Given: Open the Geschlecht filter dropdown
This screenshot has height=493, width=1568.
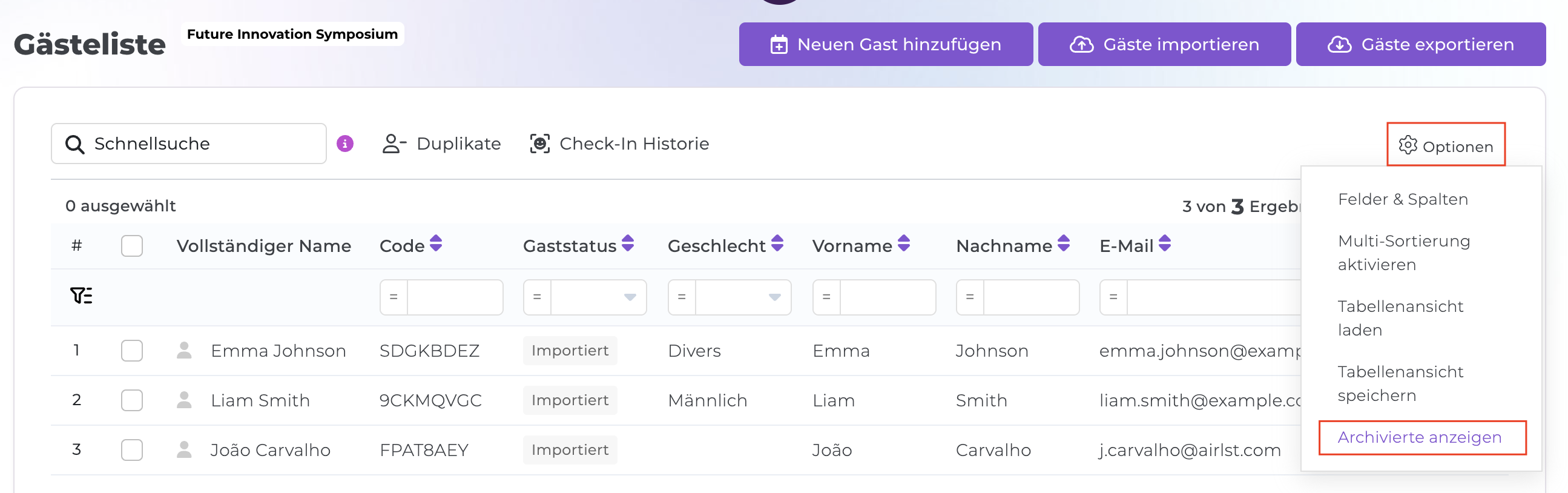Looking at the screenshot, I should [x=774, y=297].
